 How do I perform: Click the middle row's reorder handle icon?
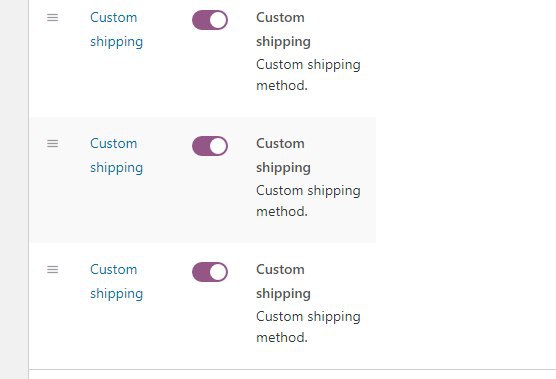52,143
